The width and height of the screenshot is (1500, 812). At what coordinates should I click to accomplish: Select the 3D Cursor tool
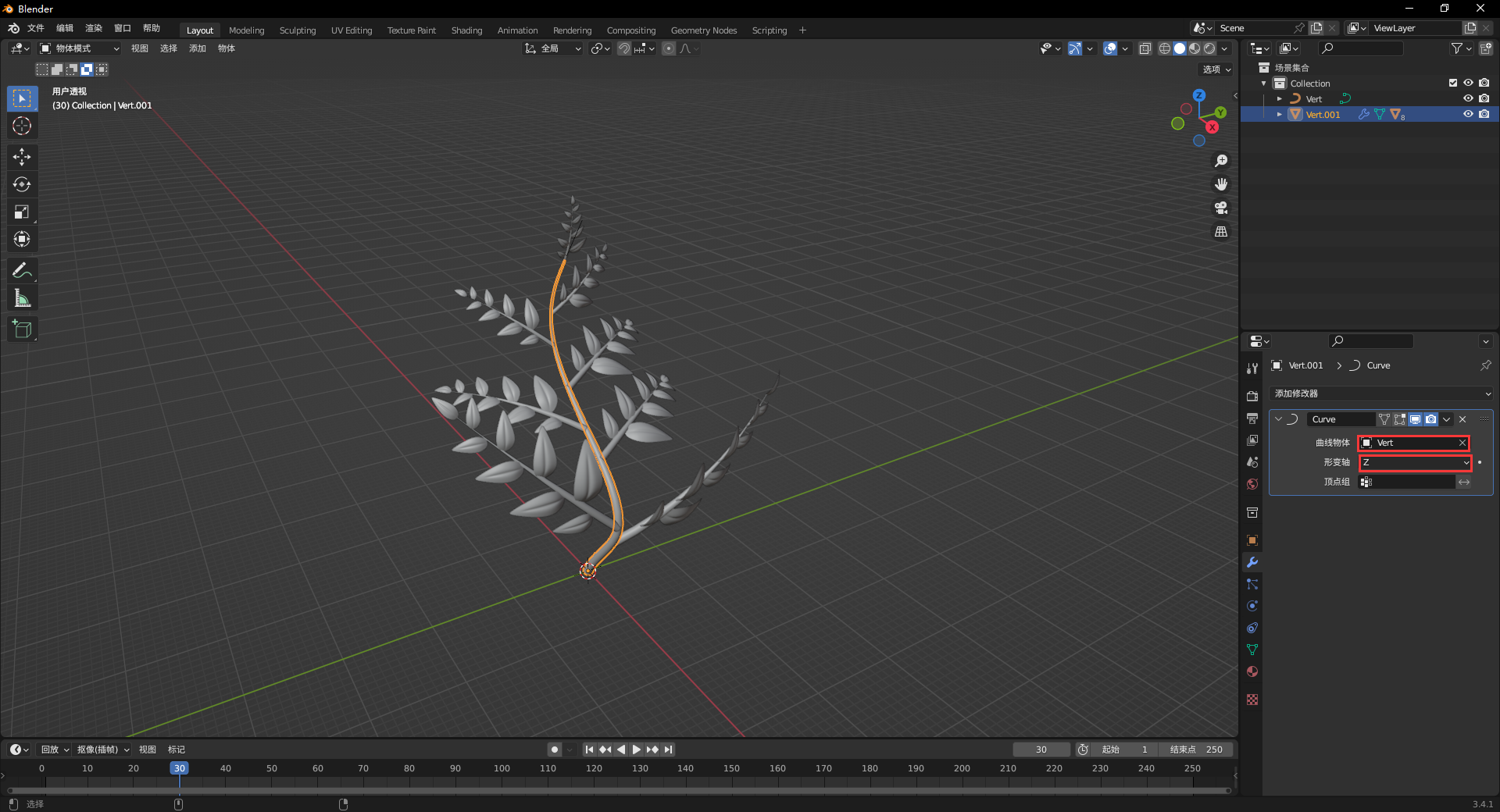pyautogui.click(x=22, y=126)
